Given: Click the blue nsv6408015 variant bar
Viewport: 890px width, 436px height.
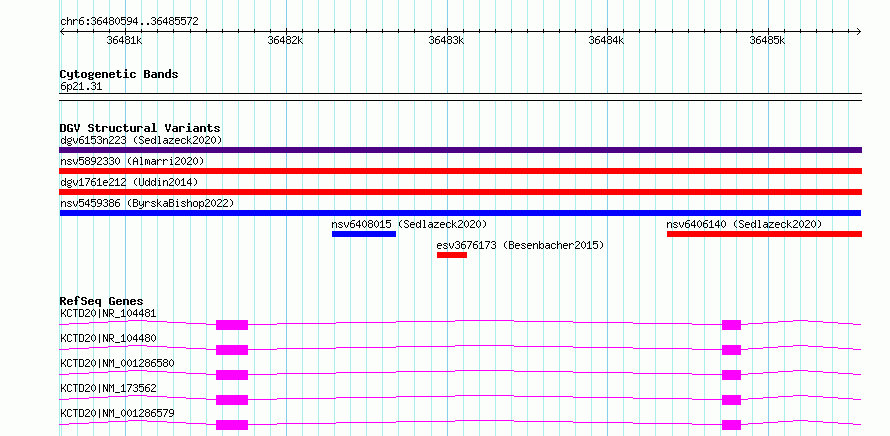Looking at the screenshot, I should click(x=364, y=234).
